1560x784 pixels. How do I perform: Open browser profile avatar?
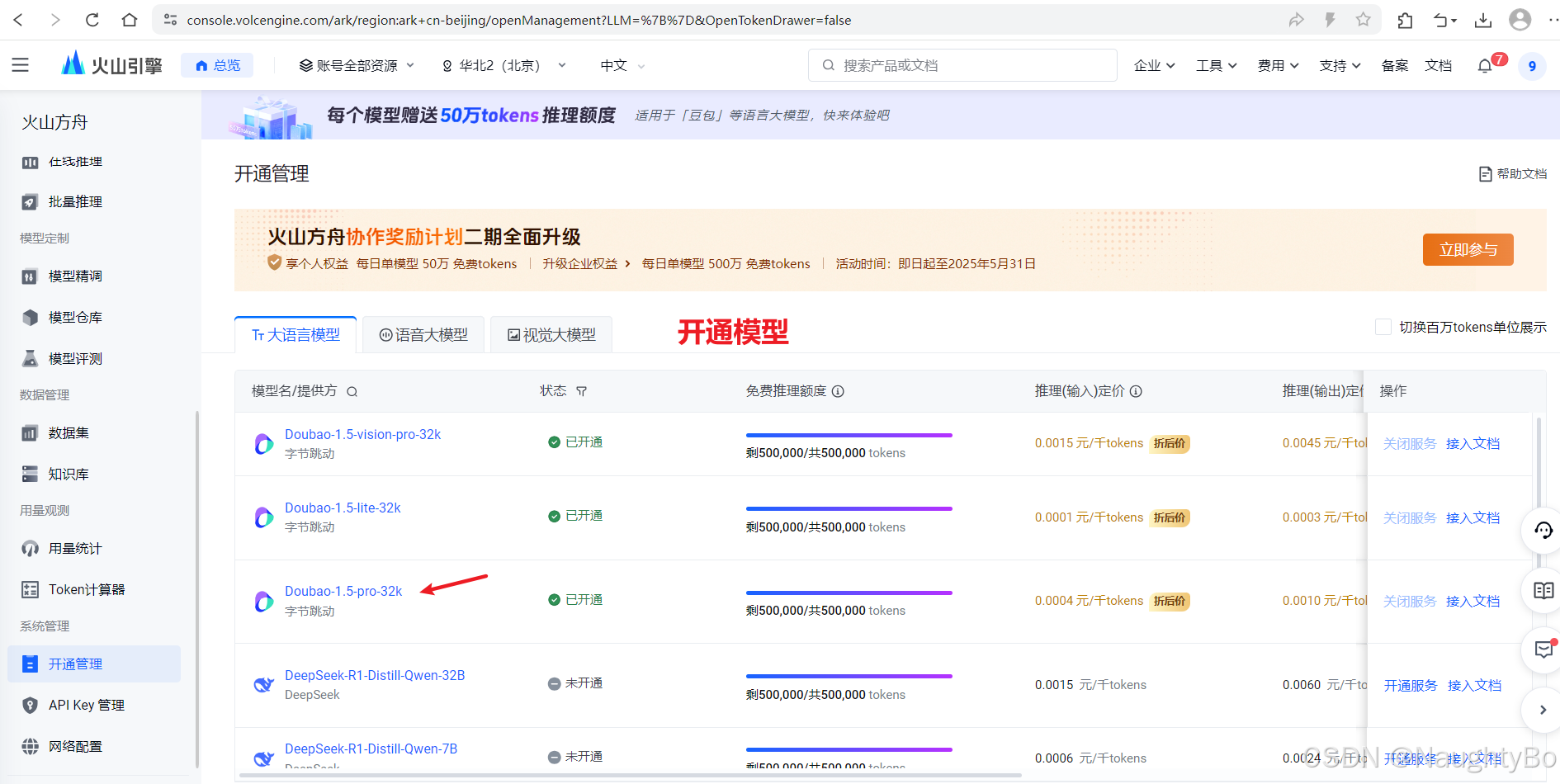point(1520,20)
